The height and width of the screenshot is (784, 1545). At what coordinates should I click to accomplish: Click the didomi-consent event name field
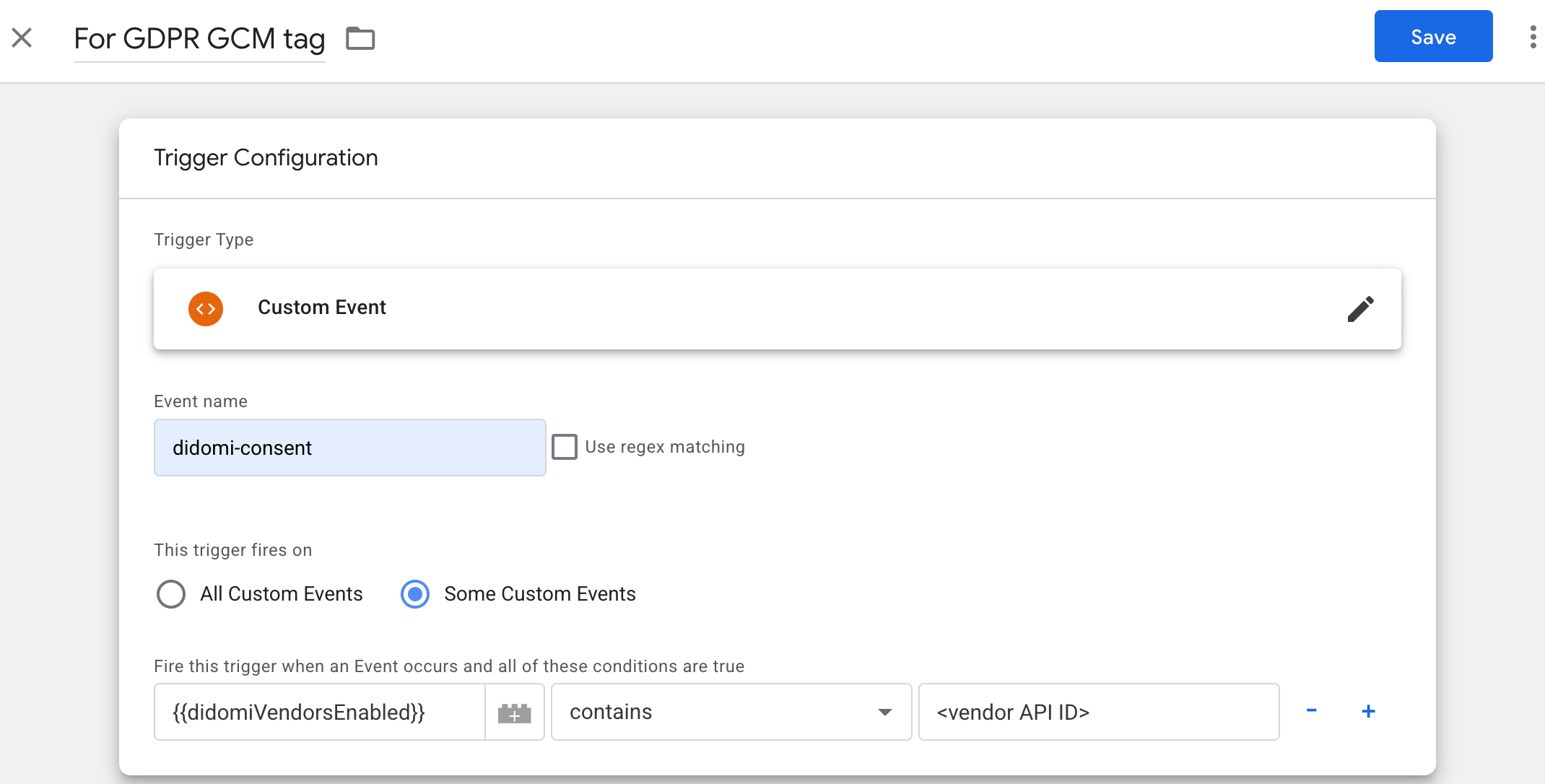(x=349, y=448)
